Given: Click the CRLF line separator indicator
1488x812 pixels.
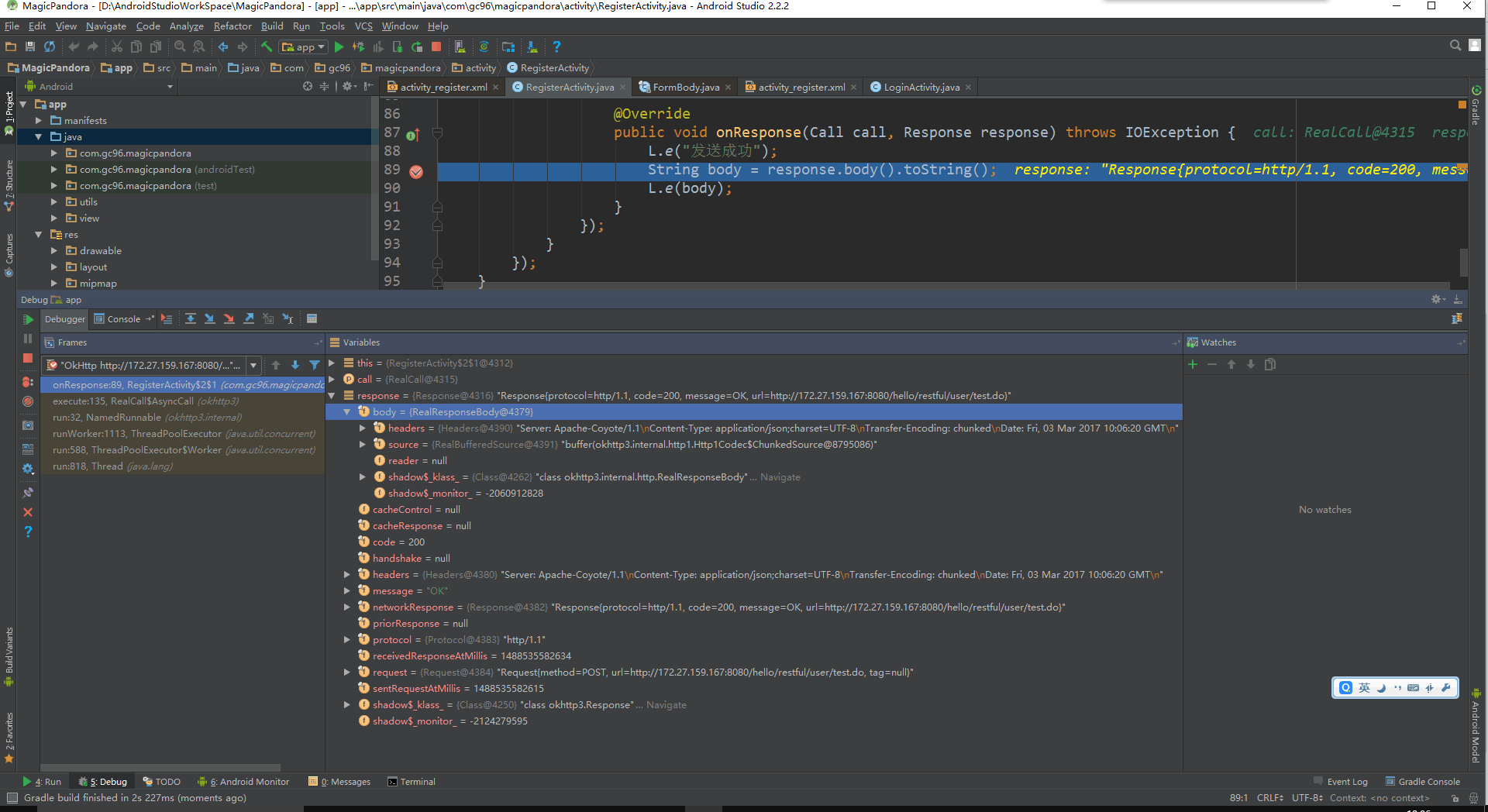Looking at the screenshot, I should pyautogui.click(x=1270, y=797).
